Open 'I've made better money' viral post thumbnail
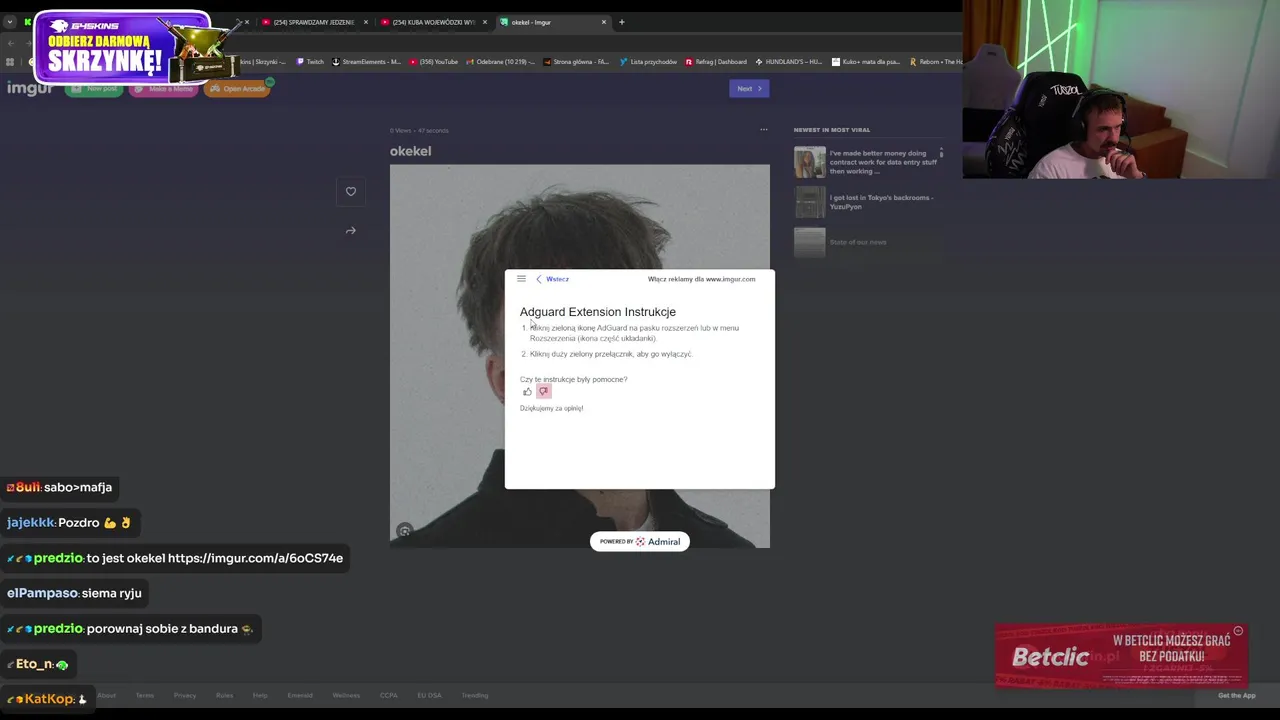 pos(810,162)
